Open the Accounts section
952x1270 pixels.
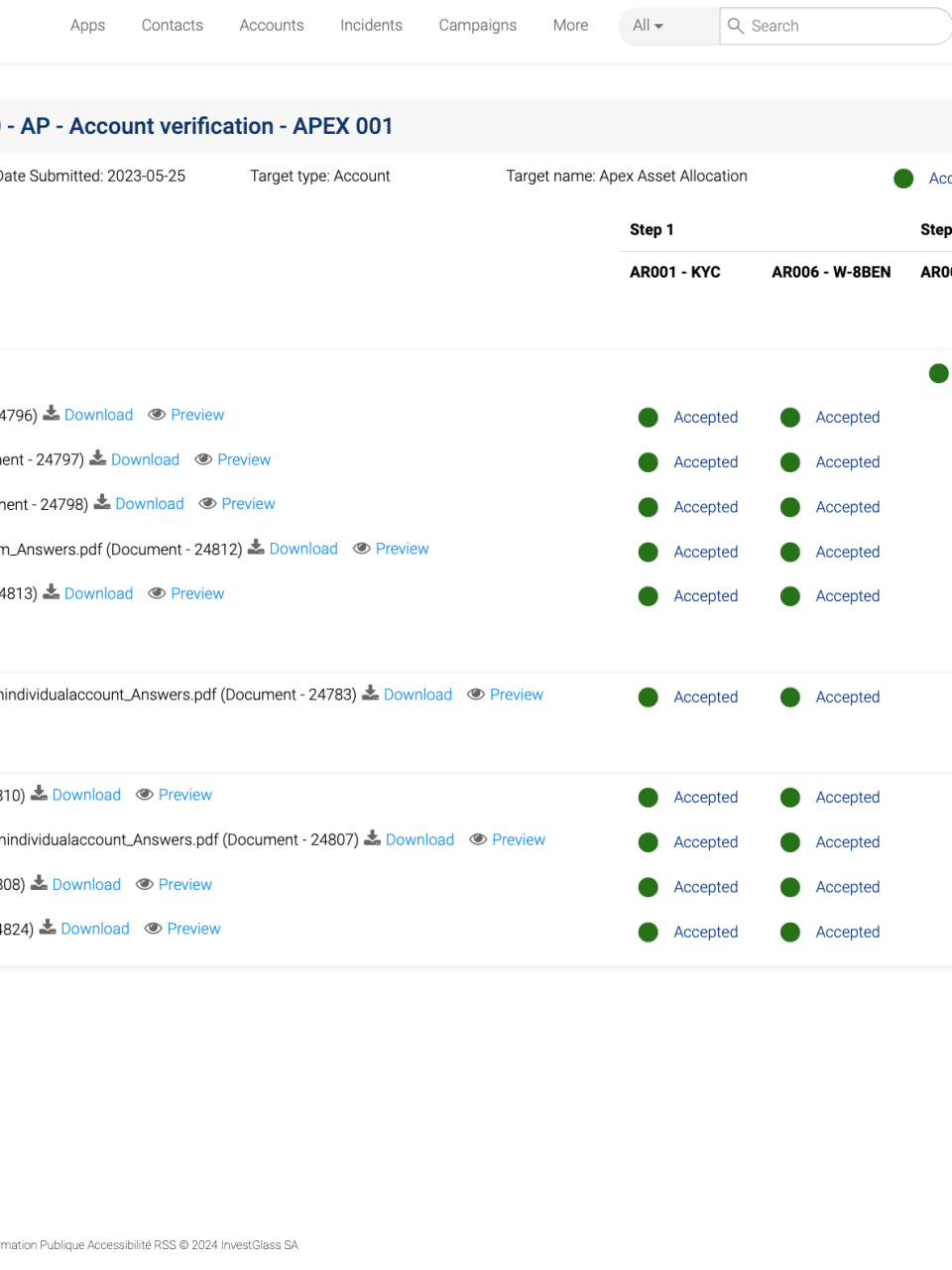(x=272, y=26)
